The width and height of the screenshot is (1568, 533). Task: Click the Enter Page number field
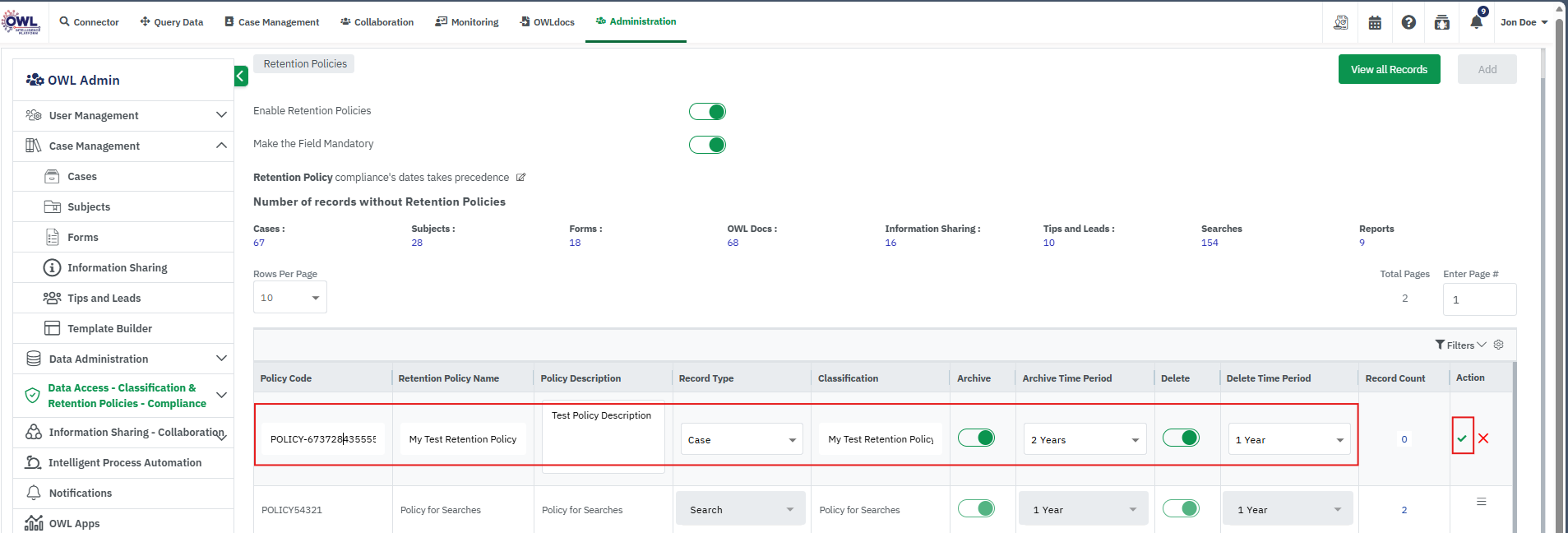(x=1478, y=299)
